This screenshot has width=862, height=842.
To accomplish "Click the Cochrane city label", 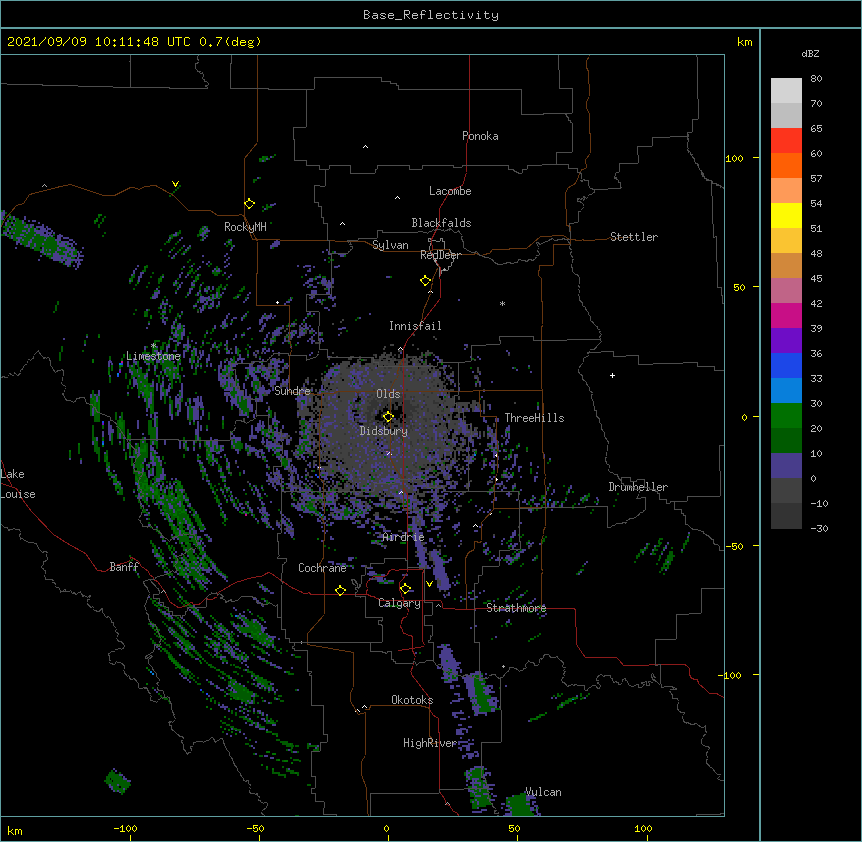I will 322,568.
